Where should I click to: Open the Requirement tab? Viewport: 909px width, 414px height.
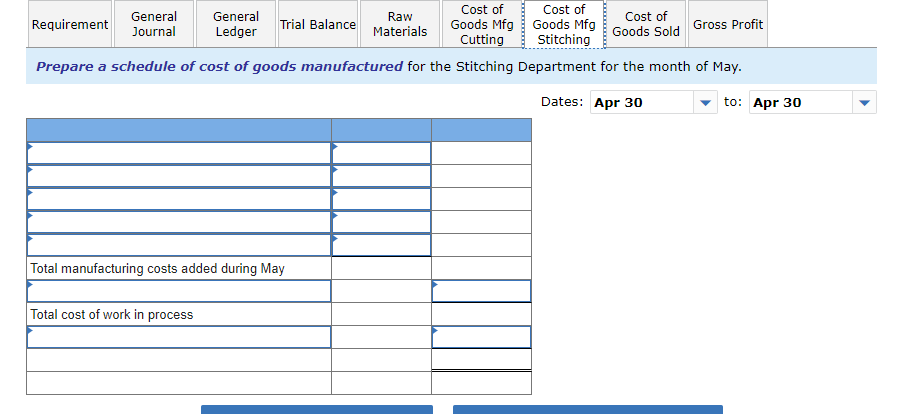tap(70, 24)
